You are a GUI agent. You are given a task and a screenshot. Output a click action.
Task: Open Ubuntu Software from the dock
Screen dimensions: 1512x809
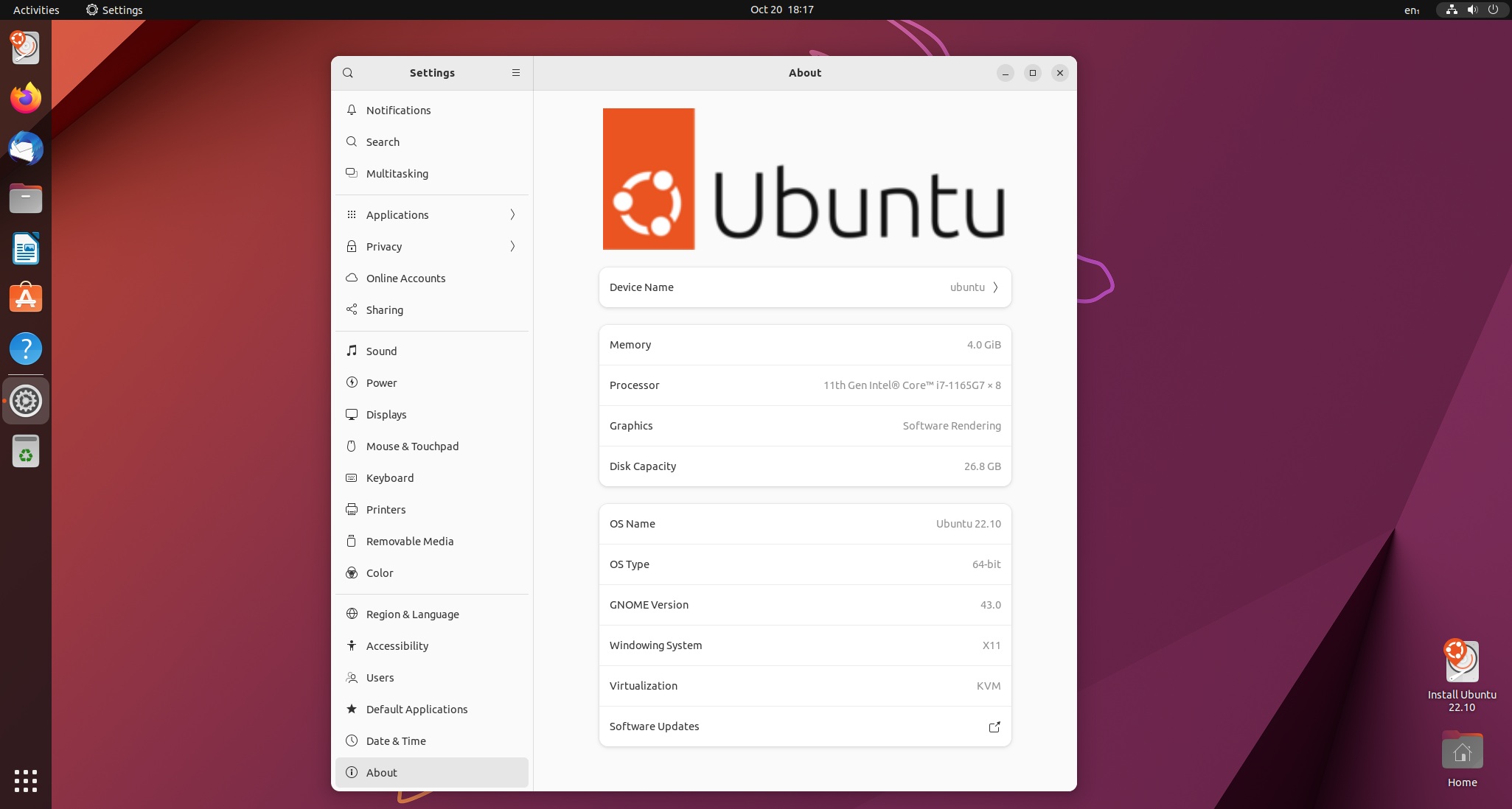(25, 298)
